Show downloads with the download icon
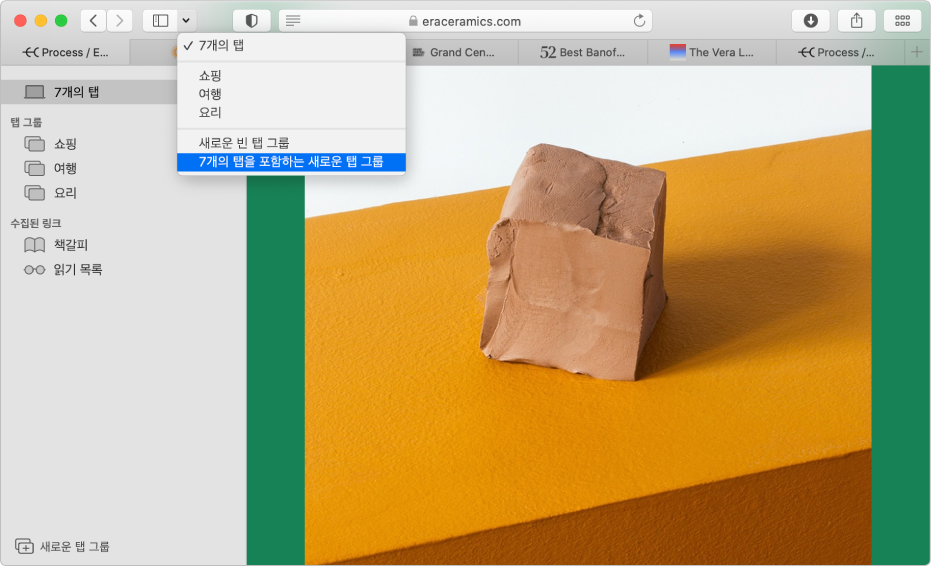 tap(811, 20)
